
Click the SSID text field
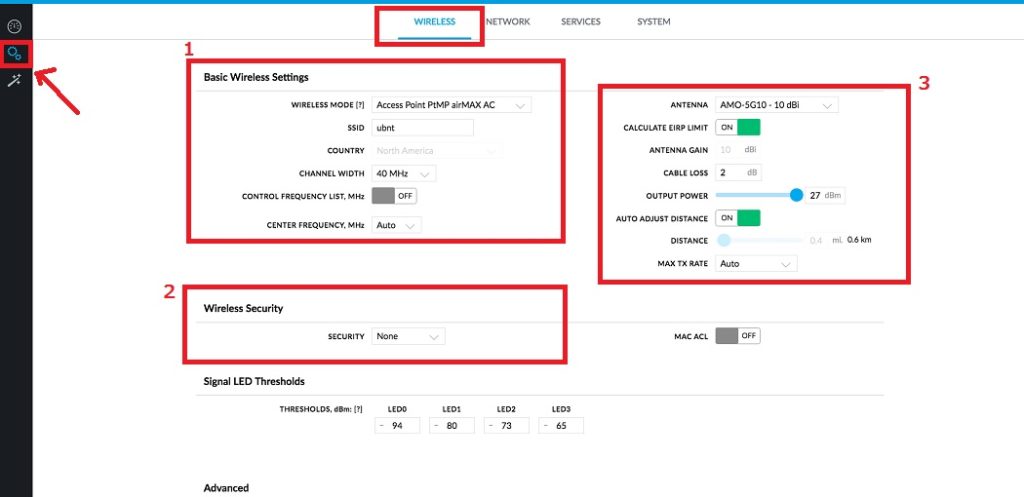(x=422, y=128)
